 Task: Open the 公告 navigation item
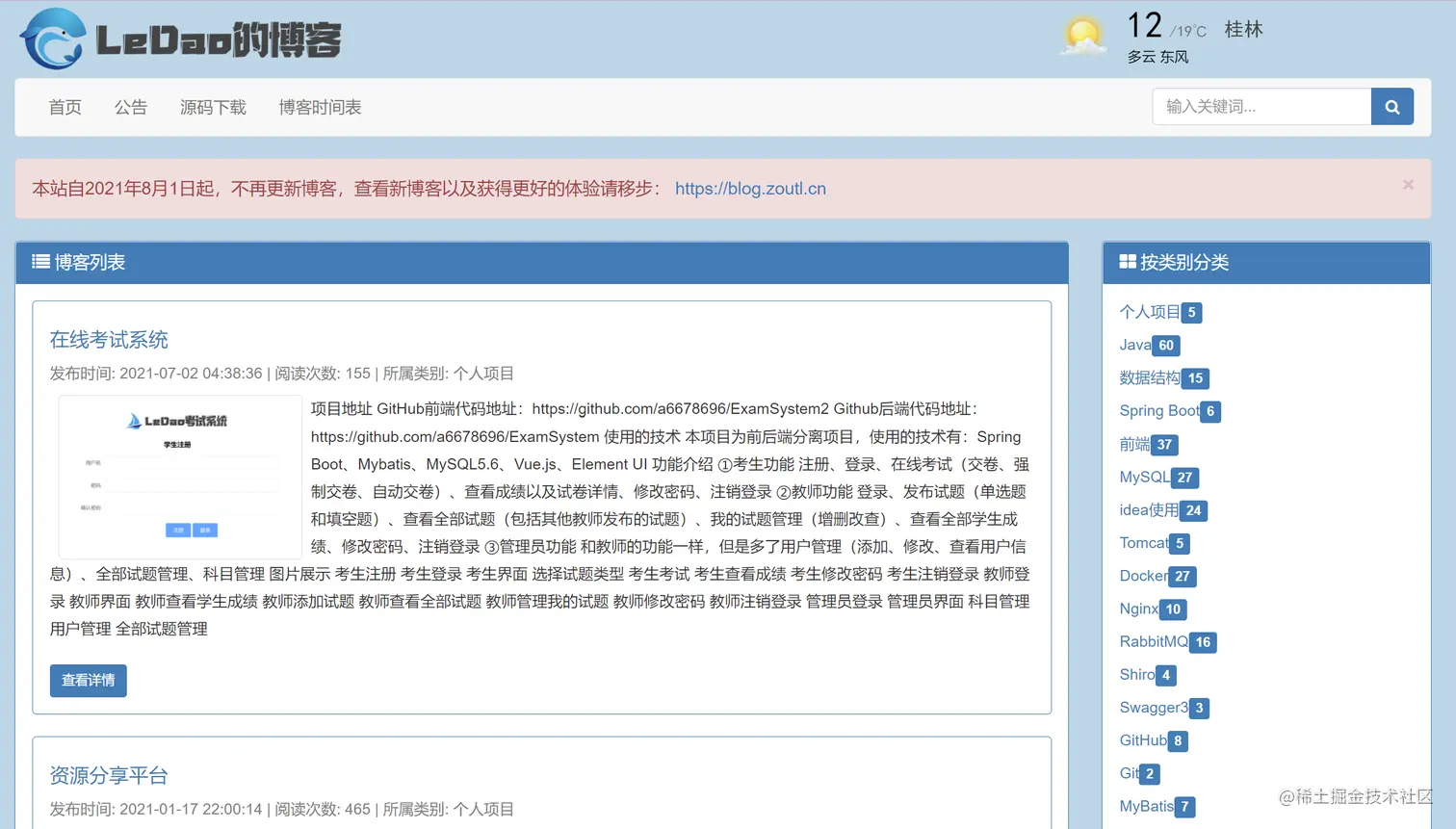coord(131,107)
